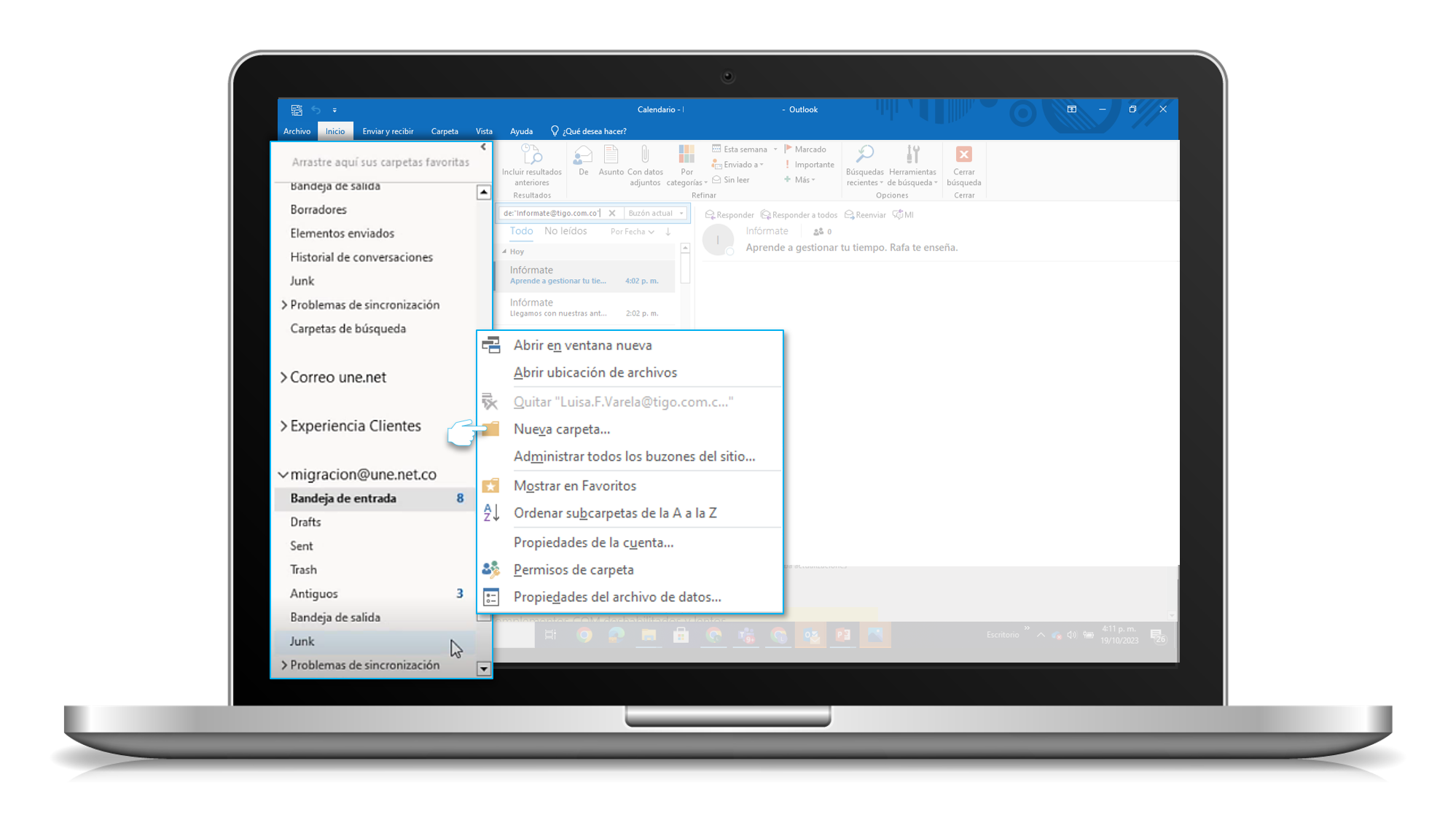Filter Sin leer messages
This screenshot has width=1456, height=820.
click(x=731, y=180)
